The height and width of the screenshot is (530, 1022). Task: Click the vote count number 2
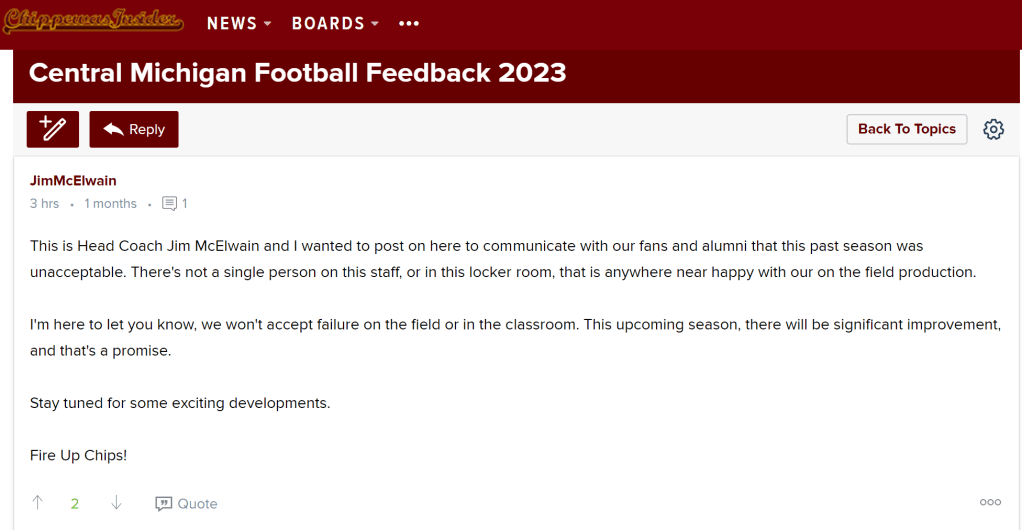pyautogui.click(x=75, y=504)
